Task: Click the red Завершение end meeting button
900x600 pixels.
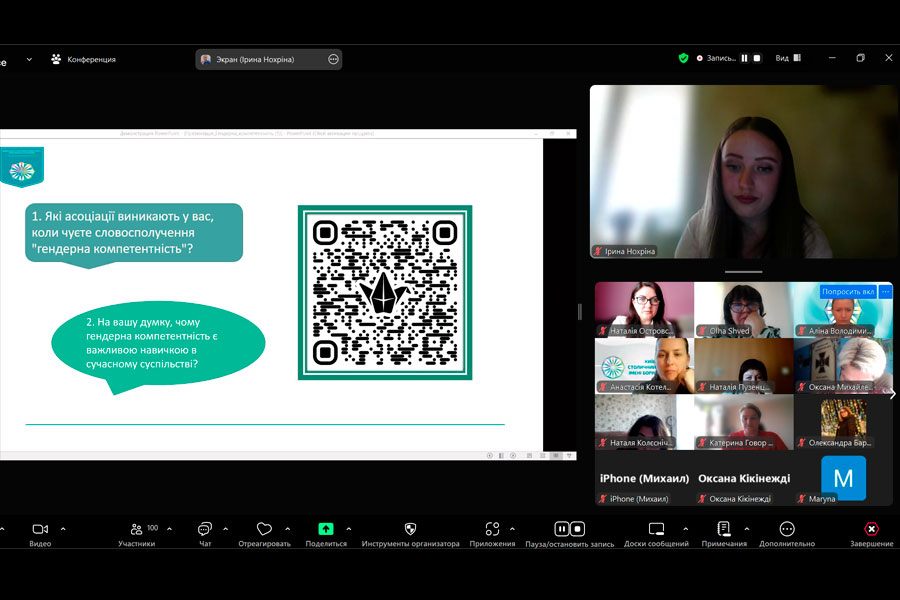Action: 871,529
